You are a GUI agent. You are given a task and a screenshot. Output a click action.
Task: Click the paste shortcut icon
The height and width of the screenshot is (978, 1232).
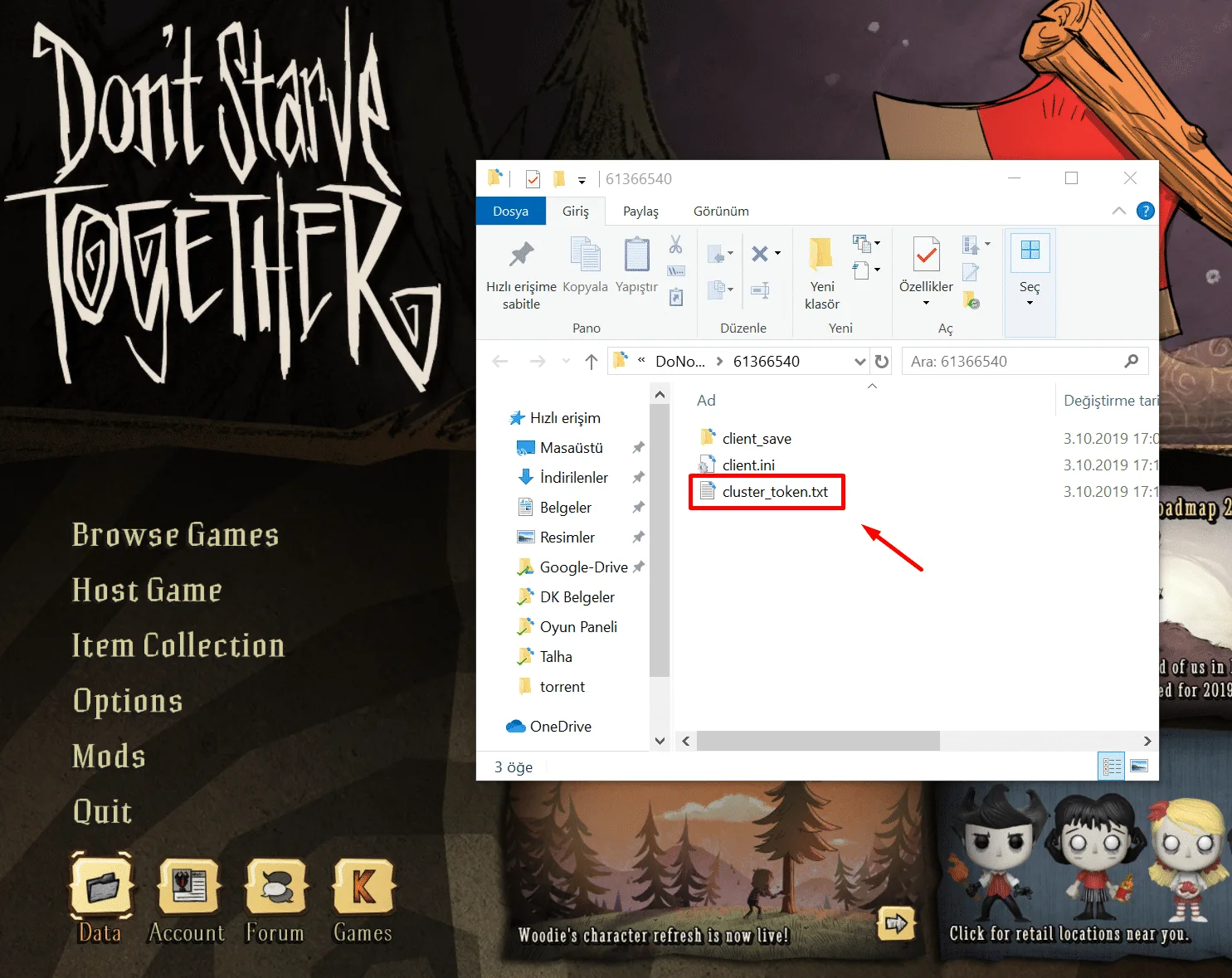coord(676,297)
